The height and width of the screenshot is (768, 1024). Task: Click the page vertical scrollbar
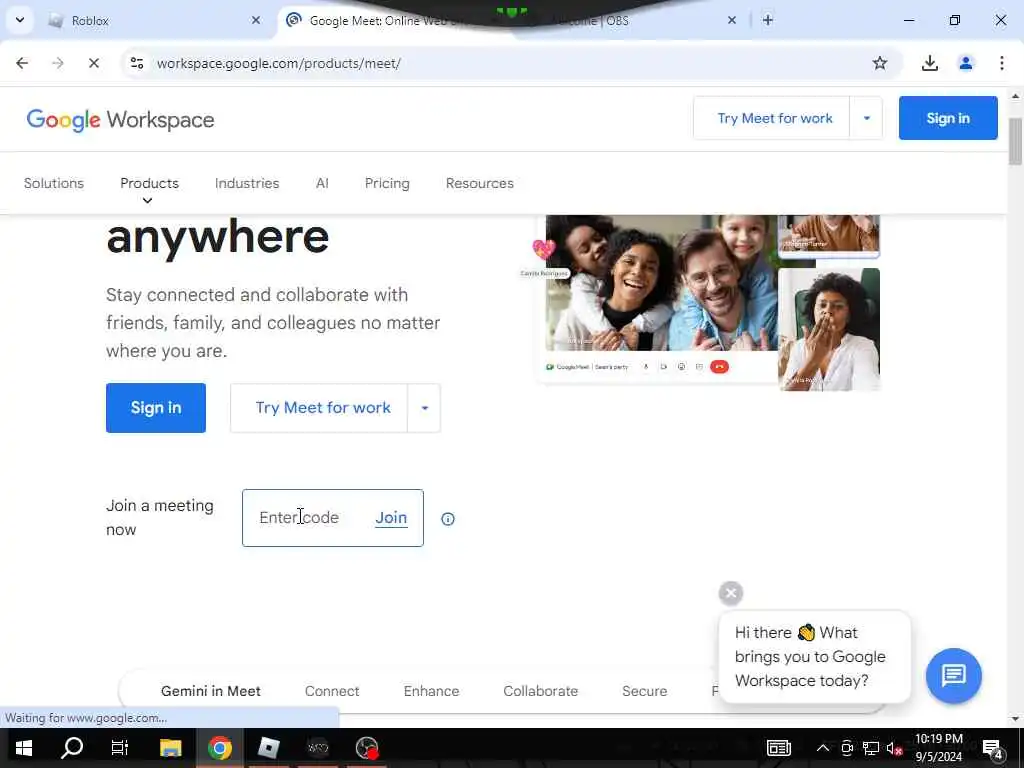pos(1015,142)
